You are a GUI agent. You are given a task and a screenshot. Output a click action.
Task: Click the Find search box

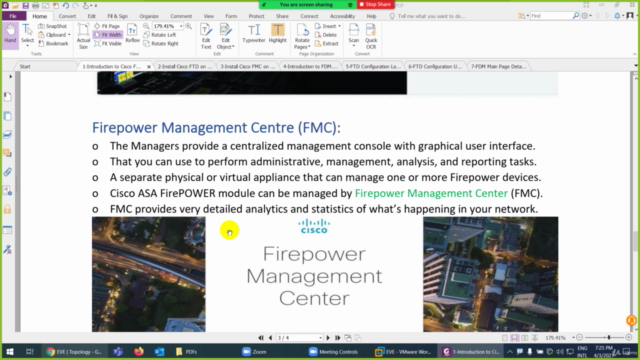(x=550, y=16)
